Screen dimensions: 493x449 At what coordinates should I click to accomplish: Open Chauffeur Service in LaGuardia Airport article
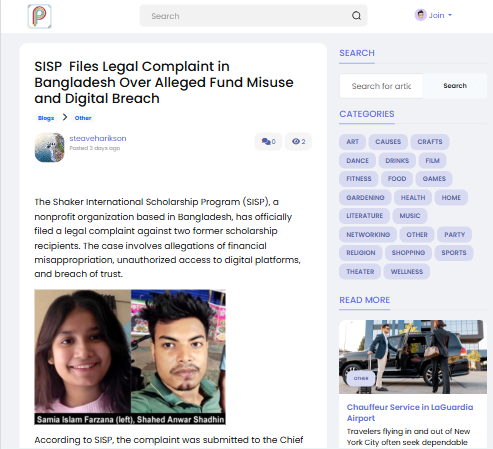coord(410,413)
